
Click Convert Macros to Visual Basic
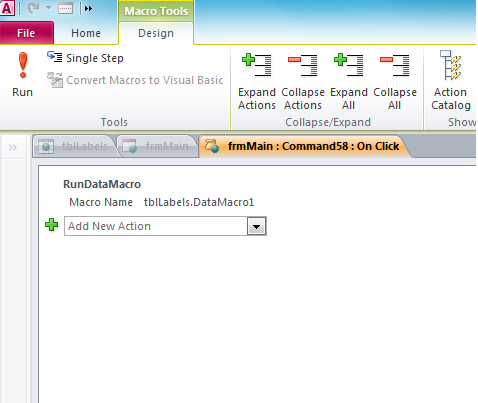(x=135, y=80)
